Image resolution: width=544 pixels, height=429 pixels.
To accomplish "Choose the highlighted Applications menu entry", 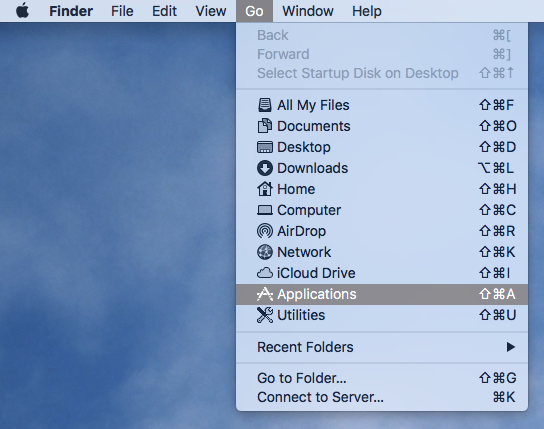I will [382, 294].
